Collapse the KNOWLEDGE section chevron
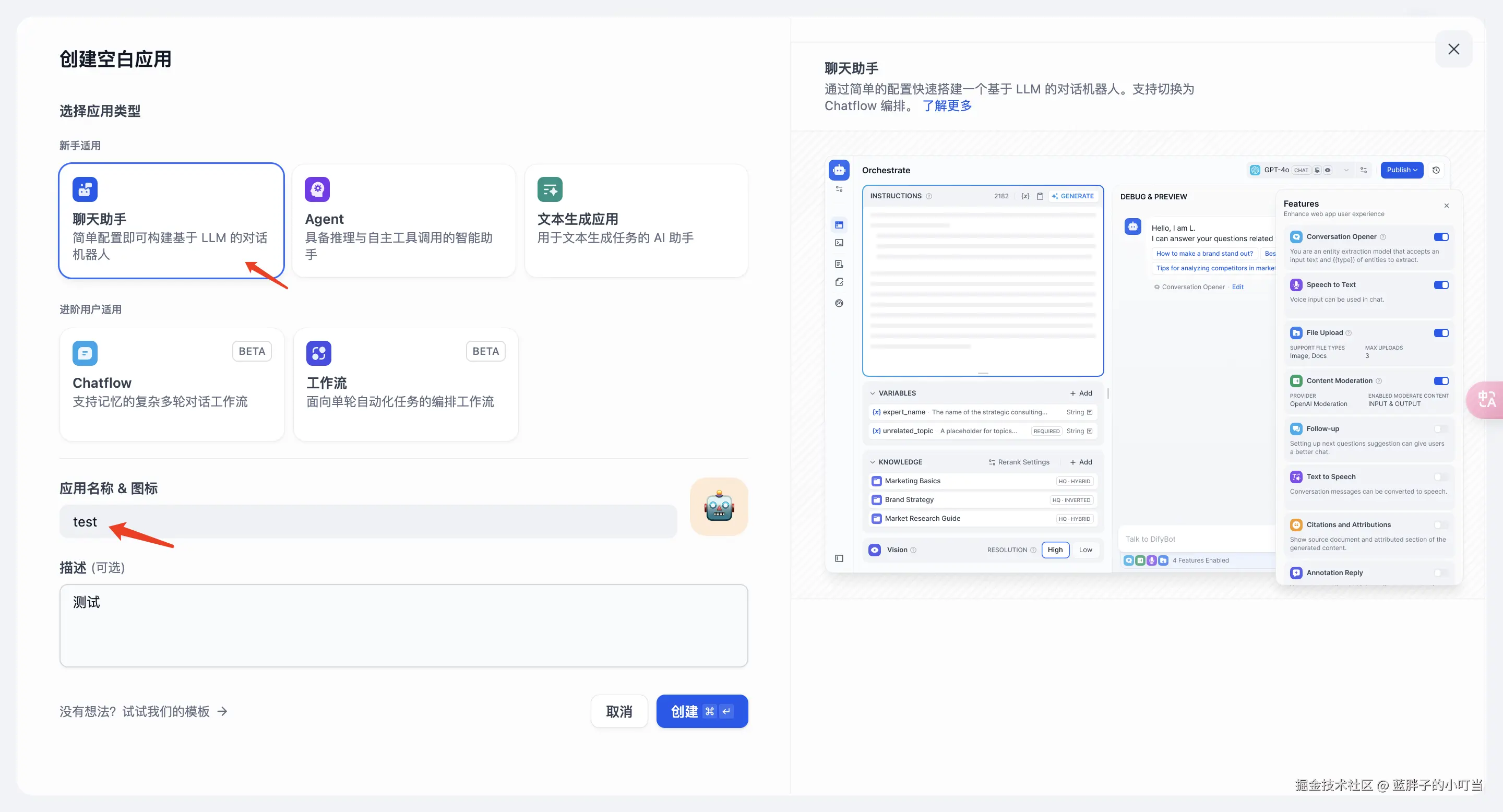 click(872, 462)
